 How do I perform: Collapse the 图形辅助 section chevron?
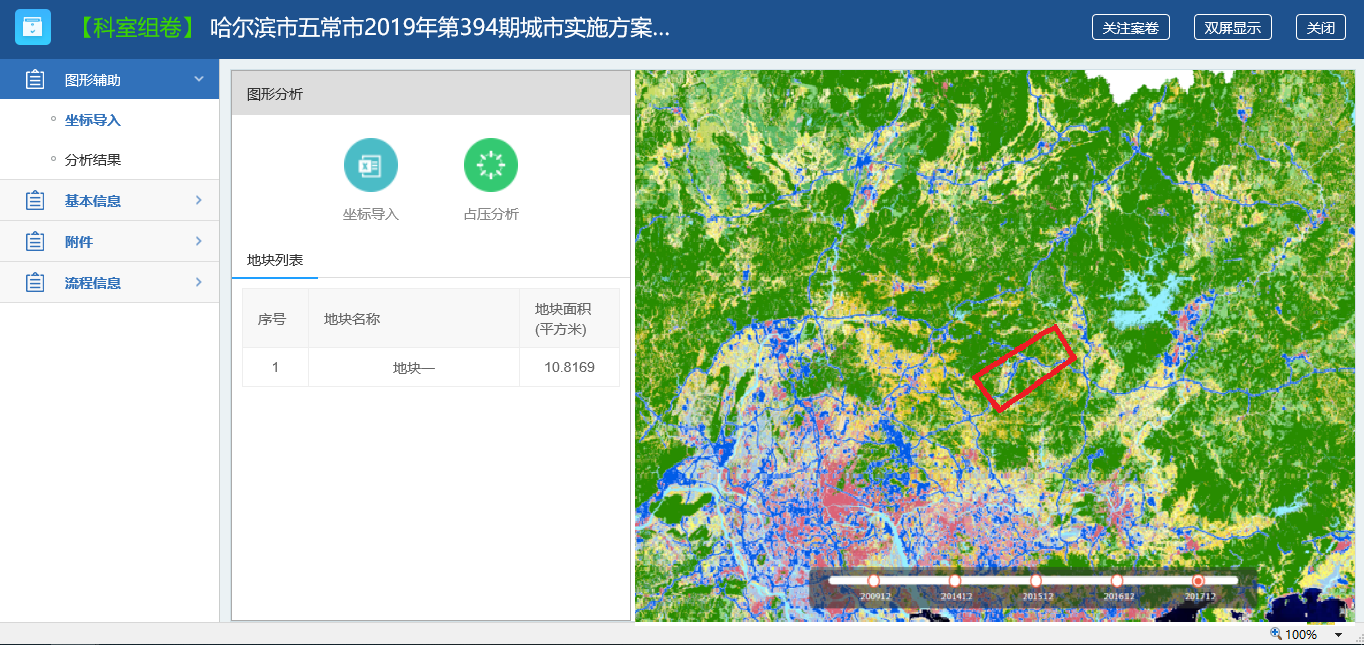click(x=199, y=79)
